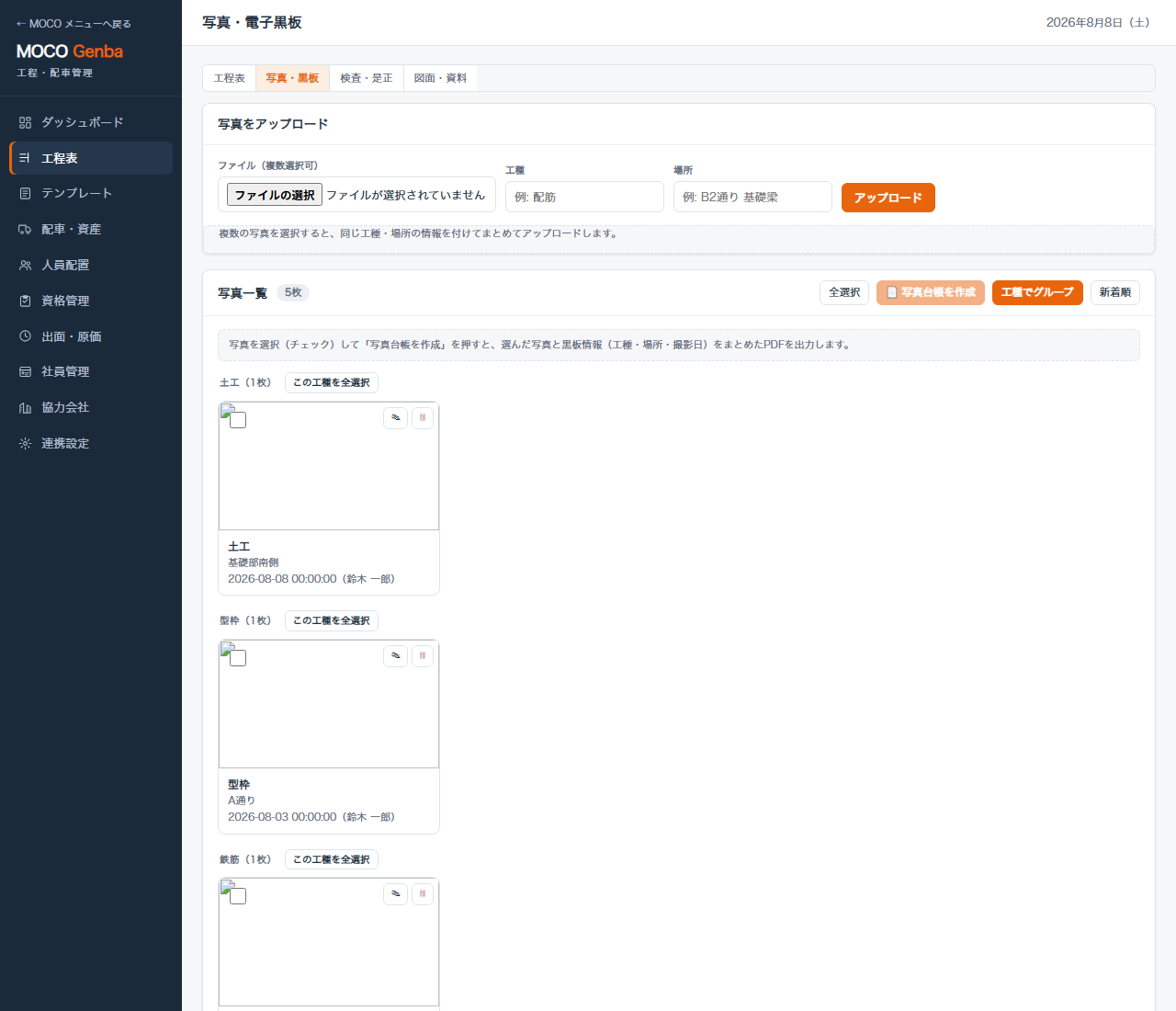Screen dimensions: 1176x1011
Task: Click the date 2026年8月8日（土） in the header
Action: (x=1098, y=22)
